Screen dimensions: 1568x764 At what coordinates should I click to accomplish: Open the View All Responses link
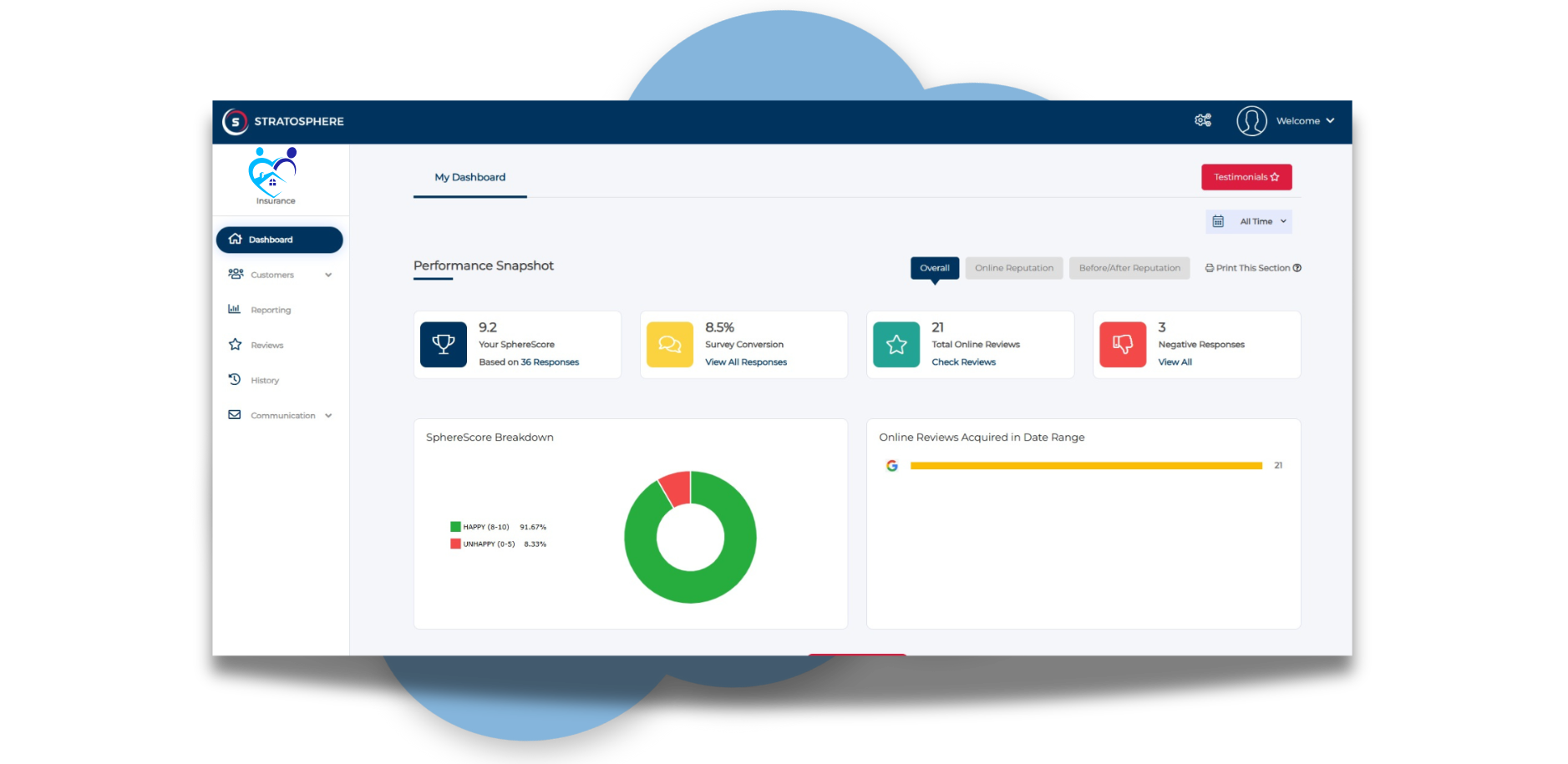click(745, 362)
